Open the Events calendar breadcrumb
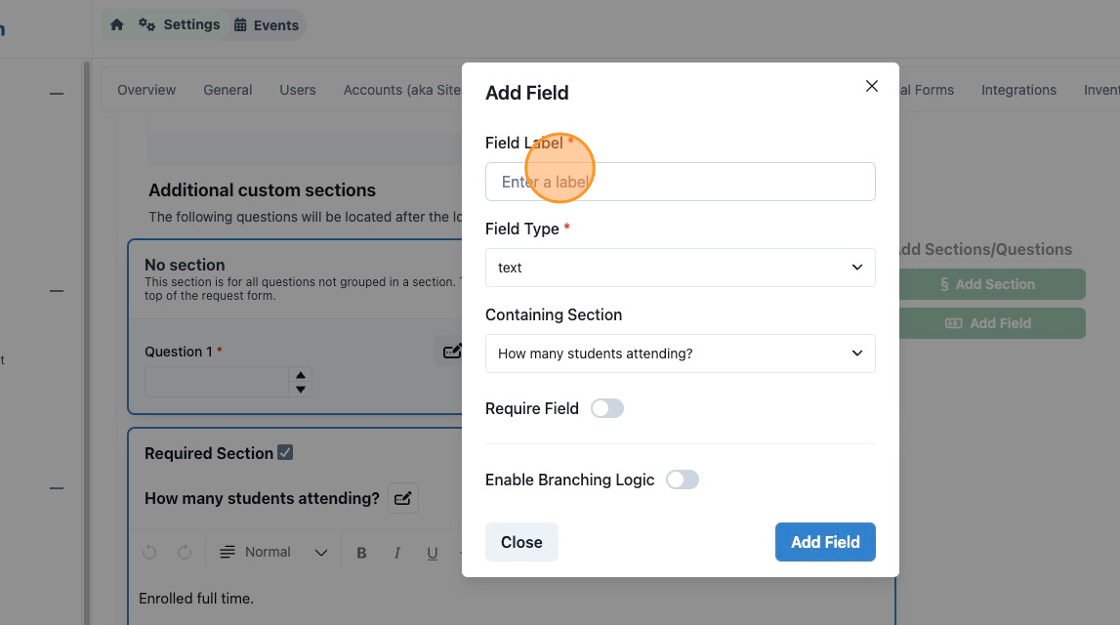Viewport: 1120px width, 625px height. coord(266,25)
